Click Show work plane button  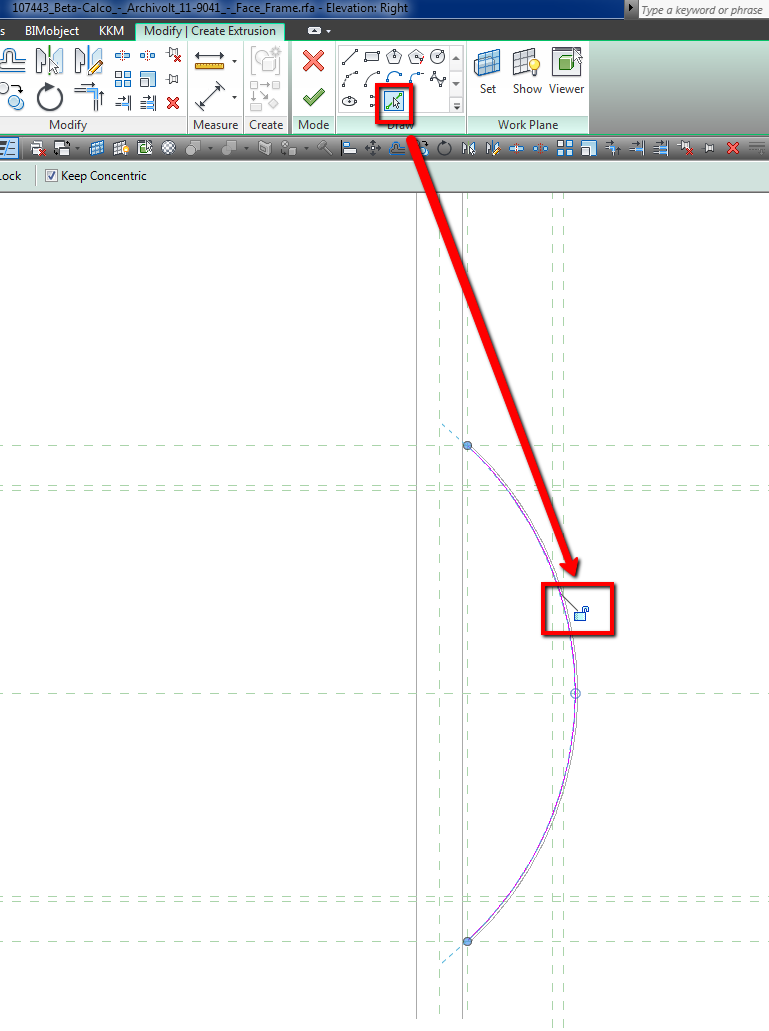(527, 72)
